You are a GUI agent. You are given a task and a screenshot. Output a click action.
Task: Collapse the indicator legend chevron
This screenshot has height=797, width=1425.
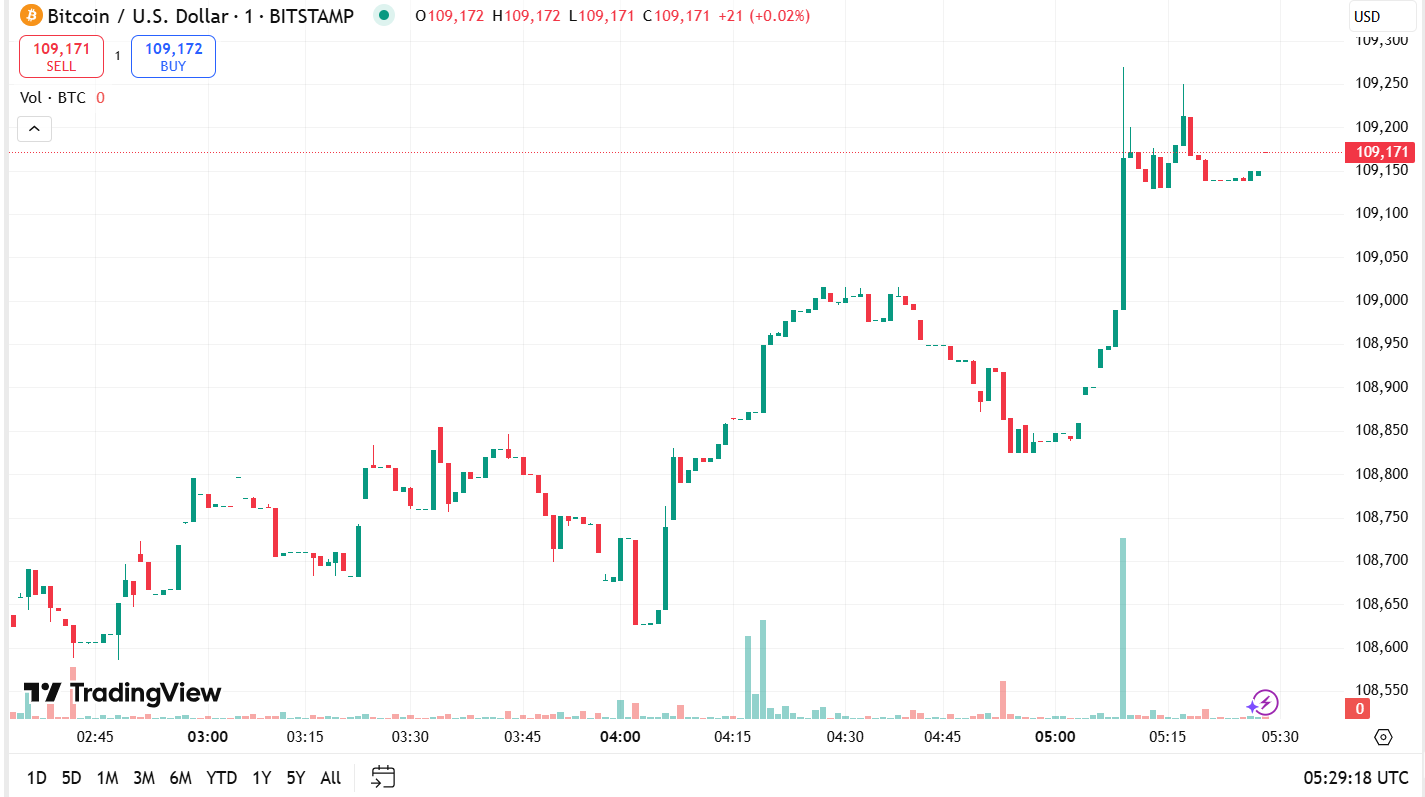click(x=33, y=128)
